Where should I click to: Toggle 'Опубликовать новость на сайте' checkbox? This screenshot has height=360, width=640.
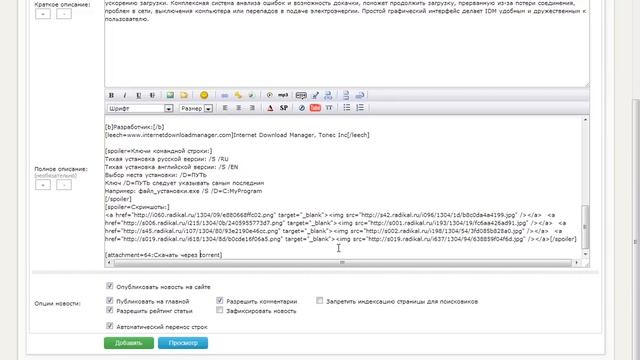pos(109,286)
